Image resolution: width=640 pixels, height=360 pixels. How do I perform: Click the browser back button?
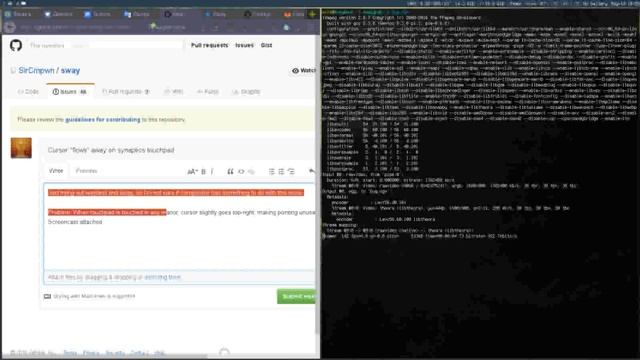[x=10, y=27]
